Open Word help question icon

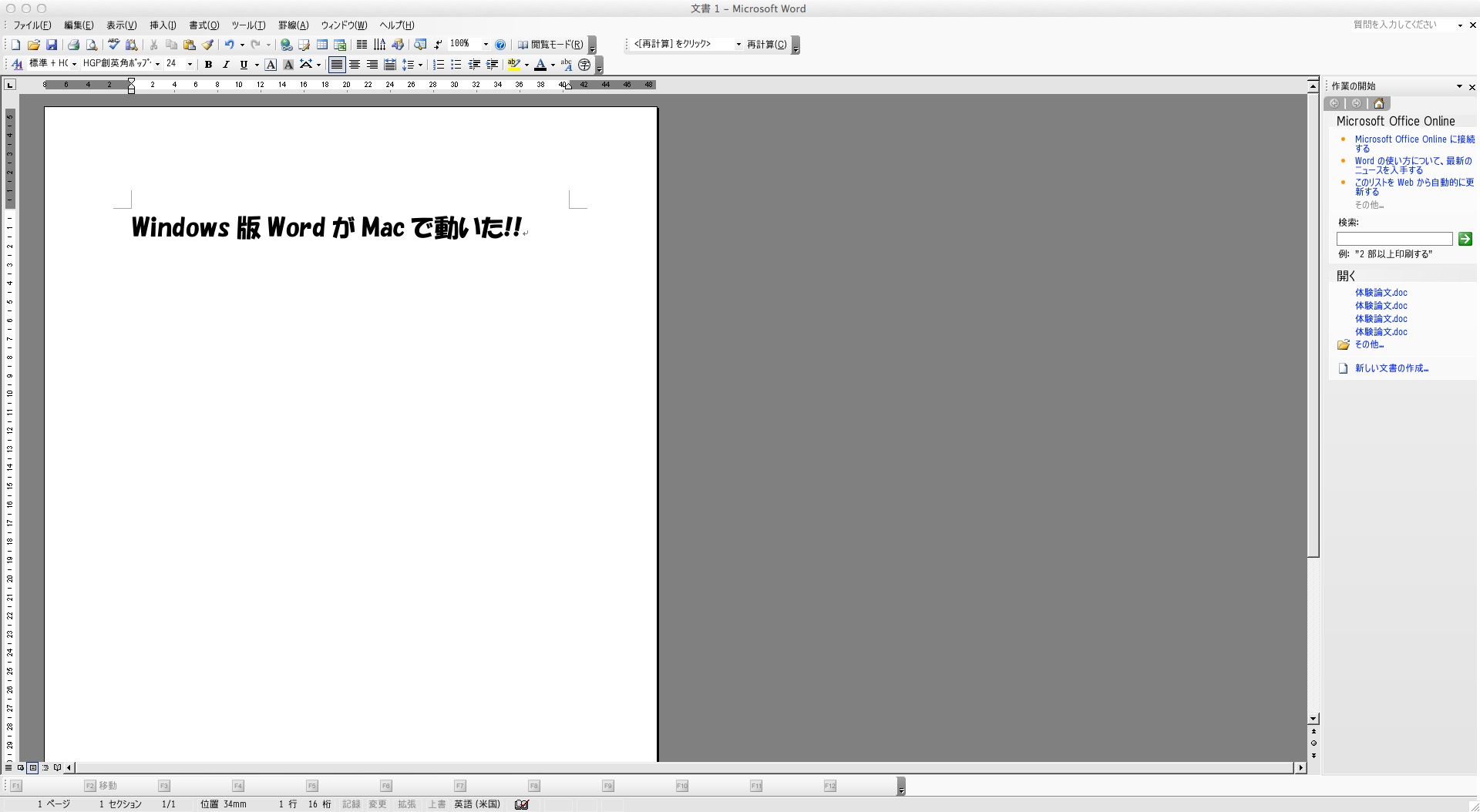pyautogui.click(x=500, y=45)
